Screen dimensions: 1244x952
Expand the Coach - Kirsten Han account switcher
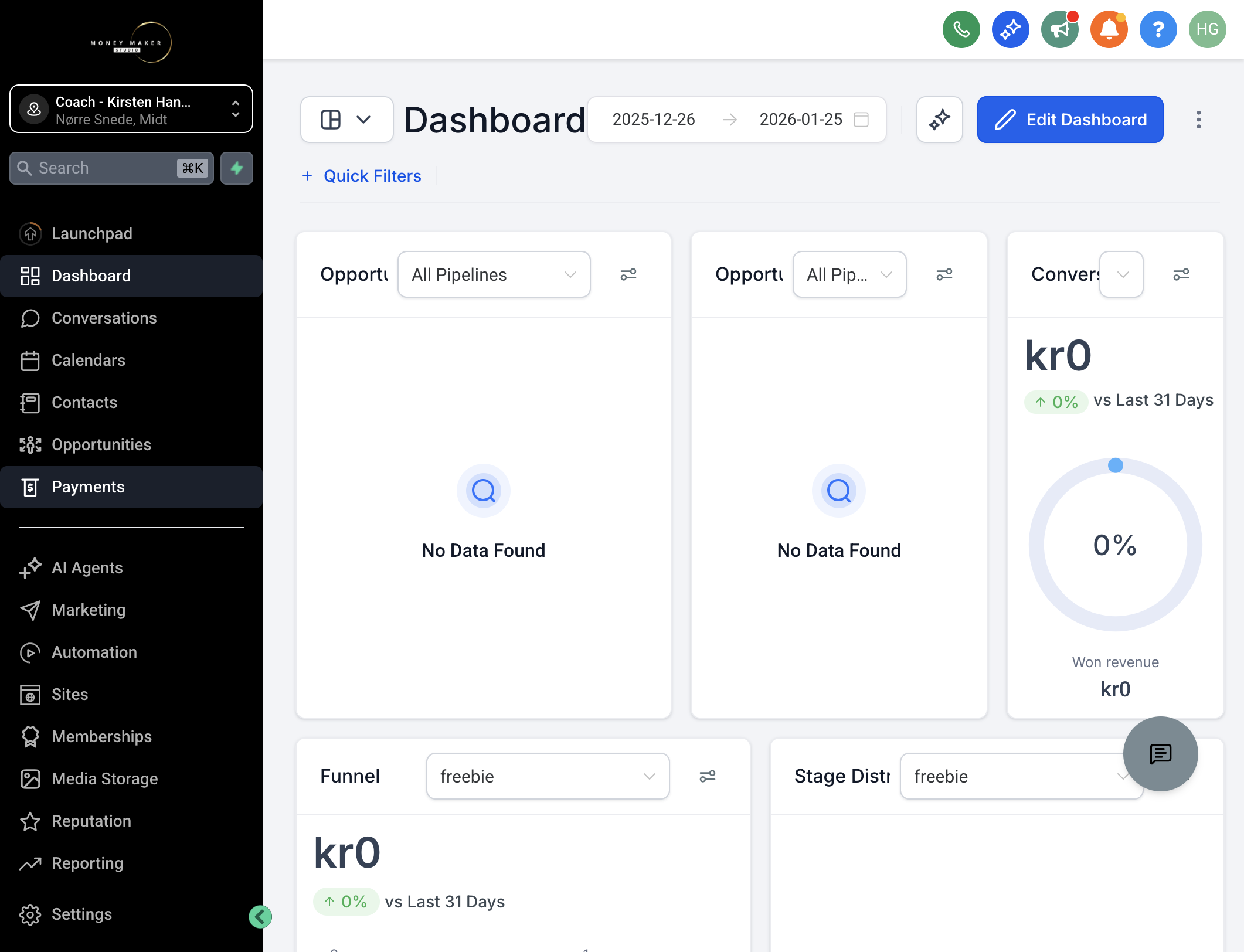[131, 109]
